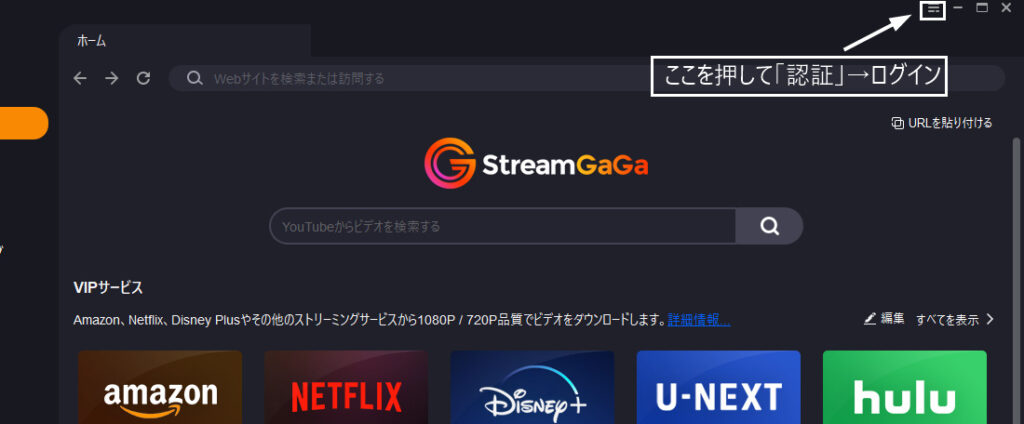Click the vertical scrollbar on the right
Screen dimensions: 1024x424
pyautogui.click(x=1016, y=281)
